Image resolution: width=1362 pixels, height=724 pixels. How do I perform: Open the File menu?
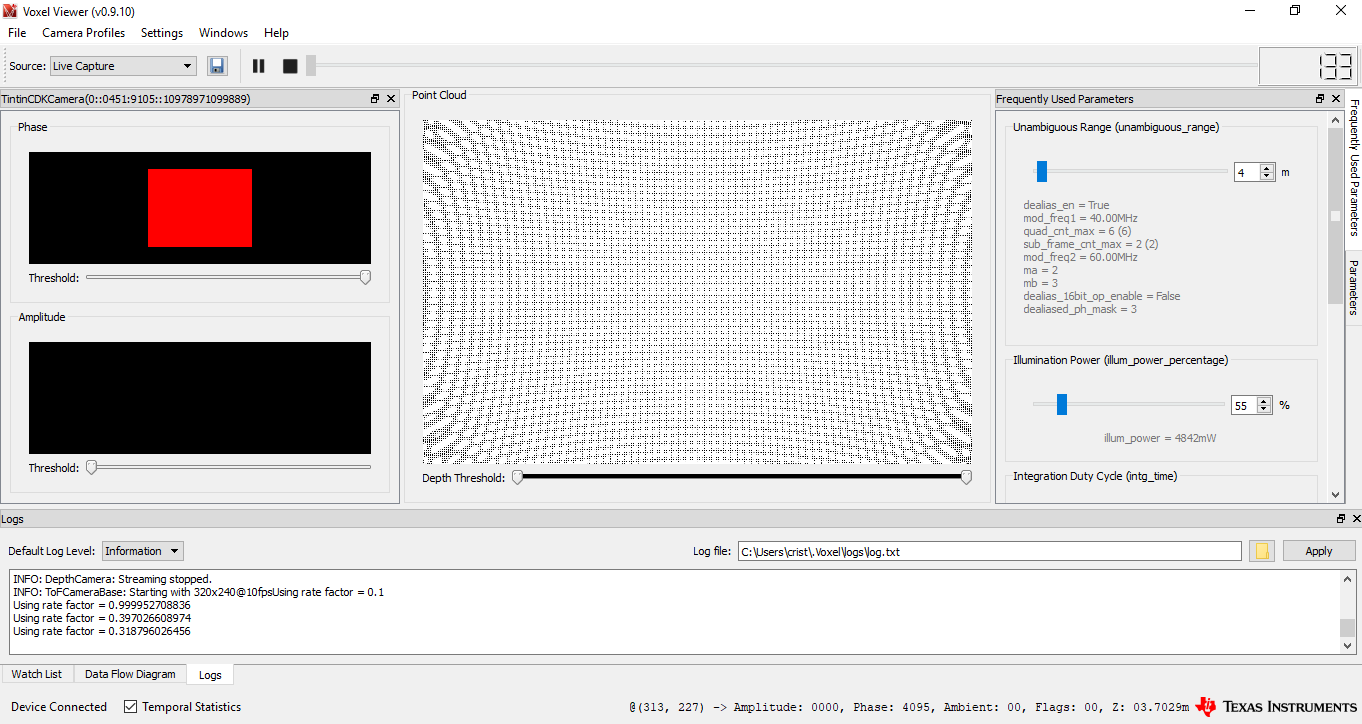(x=17, y=33)
